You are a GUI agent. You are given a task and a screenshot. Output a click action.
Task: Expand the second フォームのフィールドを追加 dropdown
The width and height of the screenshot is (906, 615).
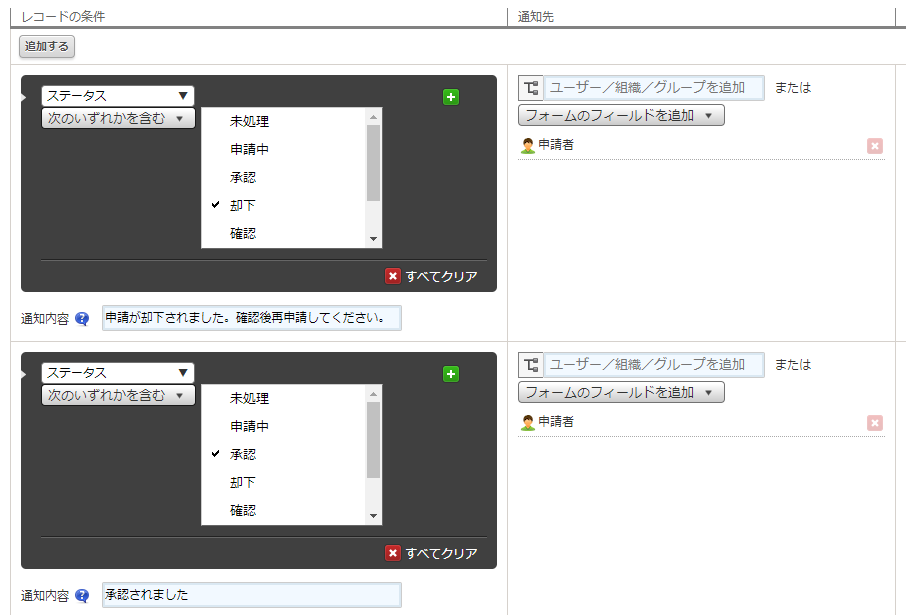tap(621, 392)
